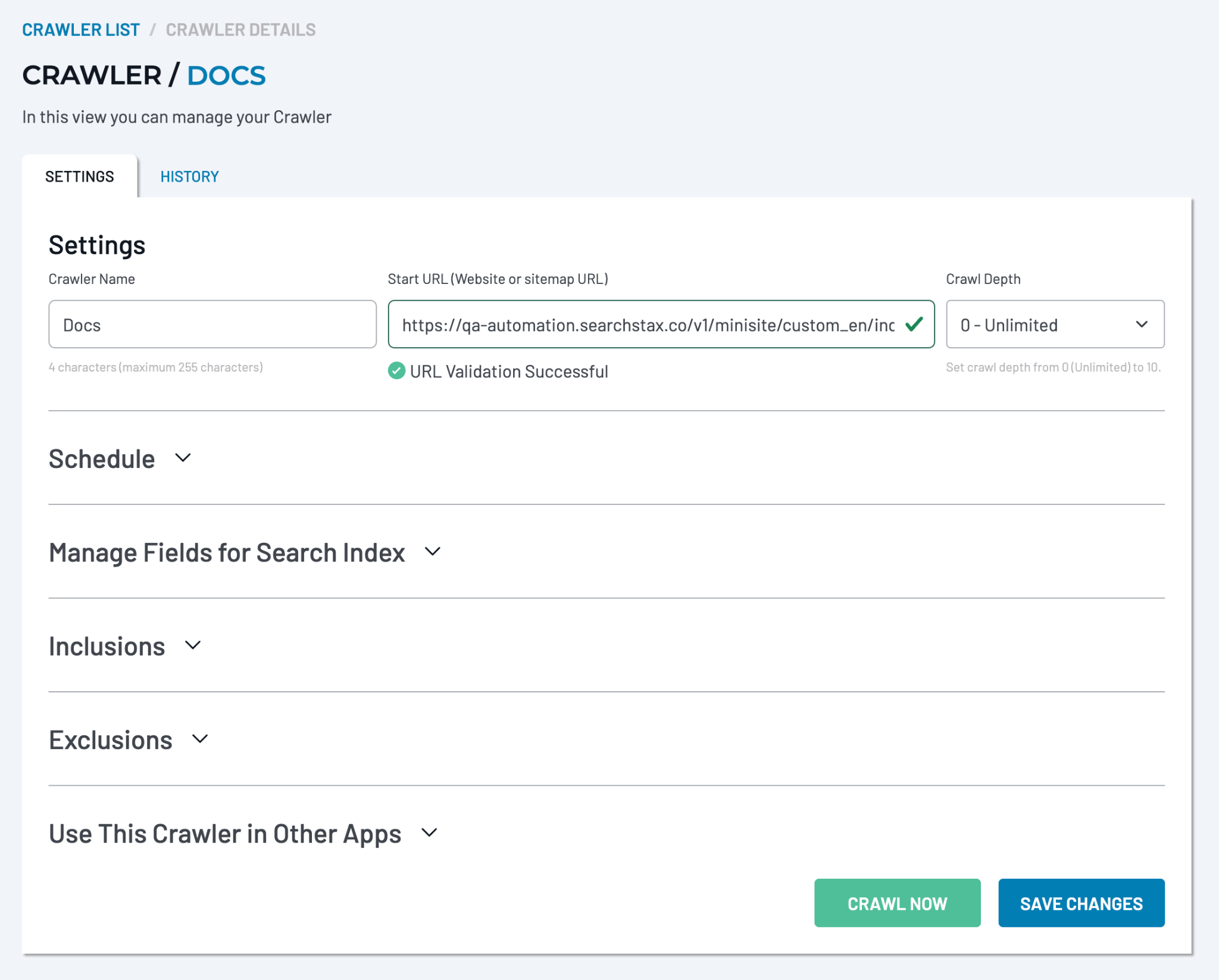Click the URL Validation Successful circle icon
Image resolution: width=1219 pixels, height=980 pixels.
click(x=396, y=371)
